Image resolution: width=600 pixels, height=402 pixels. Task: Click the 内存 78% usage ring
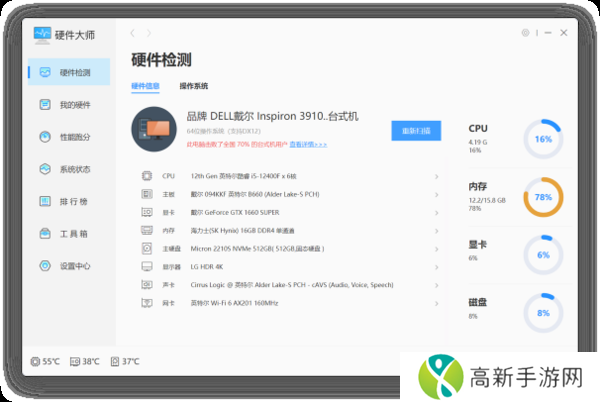pyautogui.click(x=543, y=197)
